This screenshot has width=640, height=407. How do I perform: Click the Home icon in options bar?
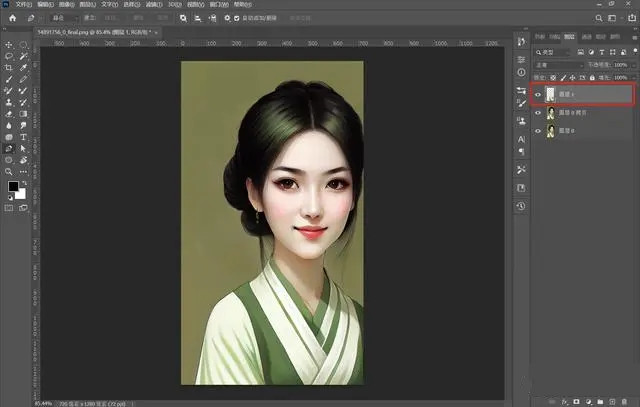pos(13,18)
